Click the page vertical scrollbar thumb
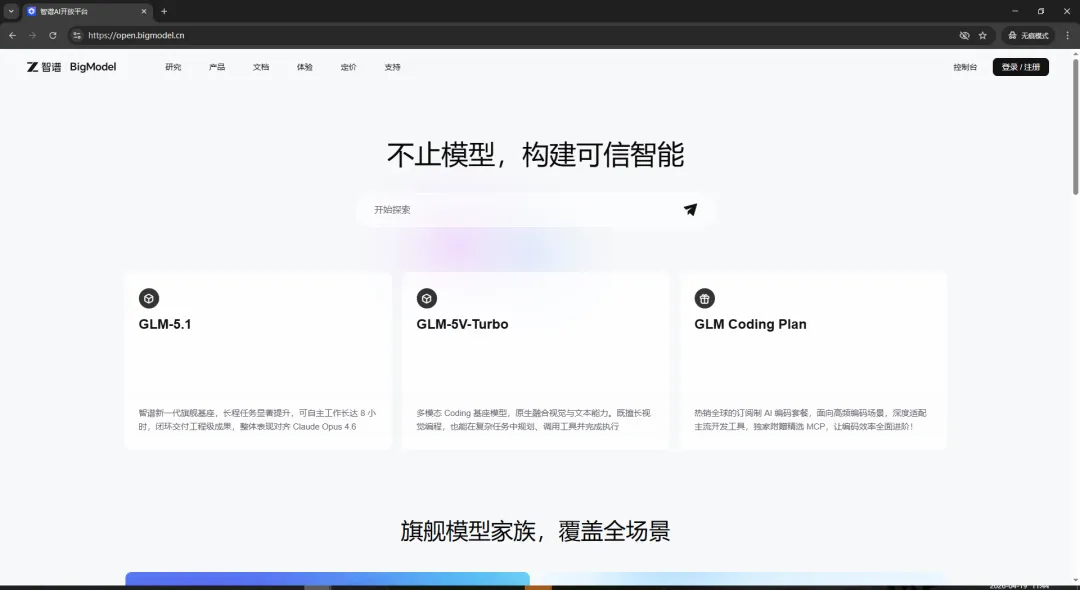The height and width of the screenshot is (590, 1080). click(x=1075, y=127)
